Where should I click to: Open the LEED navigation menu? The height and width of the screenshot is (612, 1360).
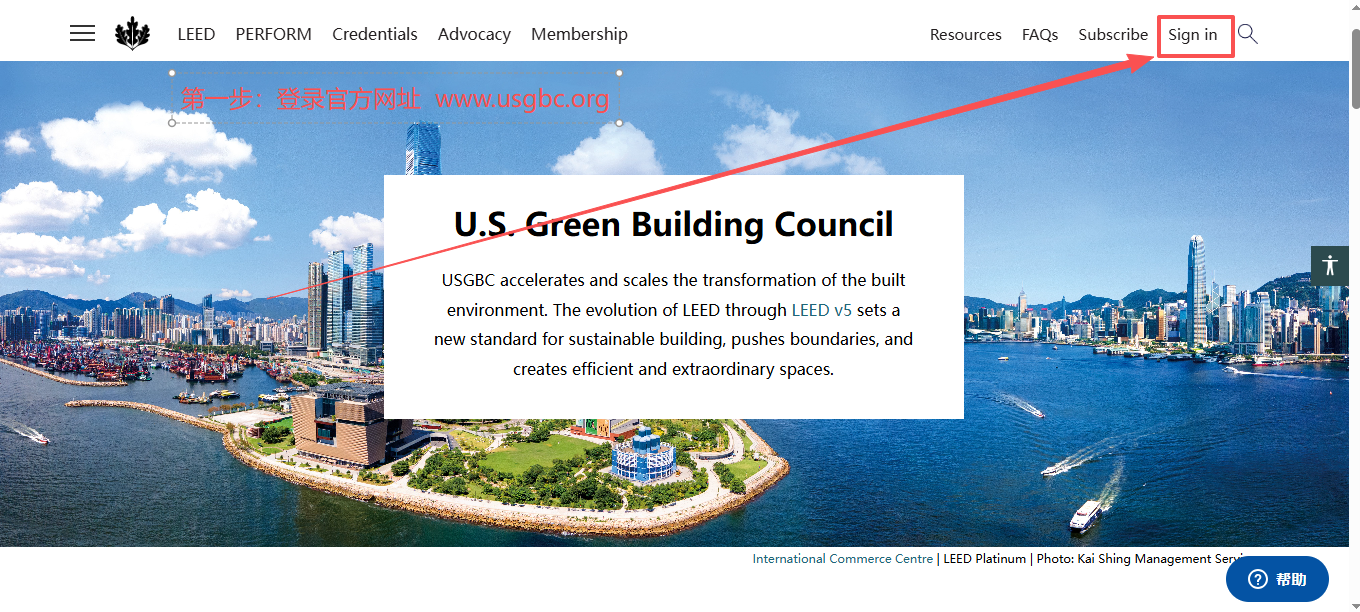click(196, 33)
